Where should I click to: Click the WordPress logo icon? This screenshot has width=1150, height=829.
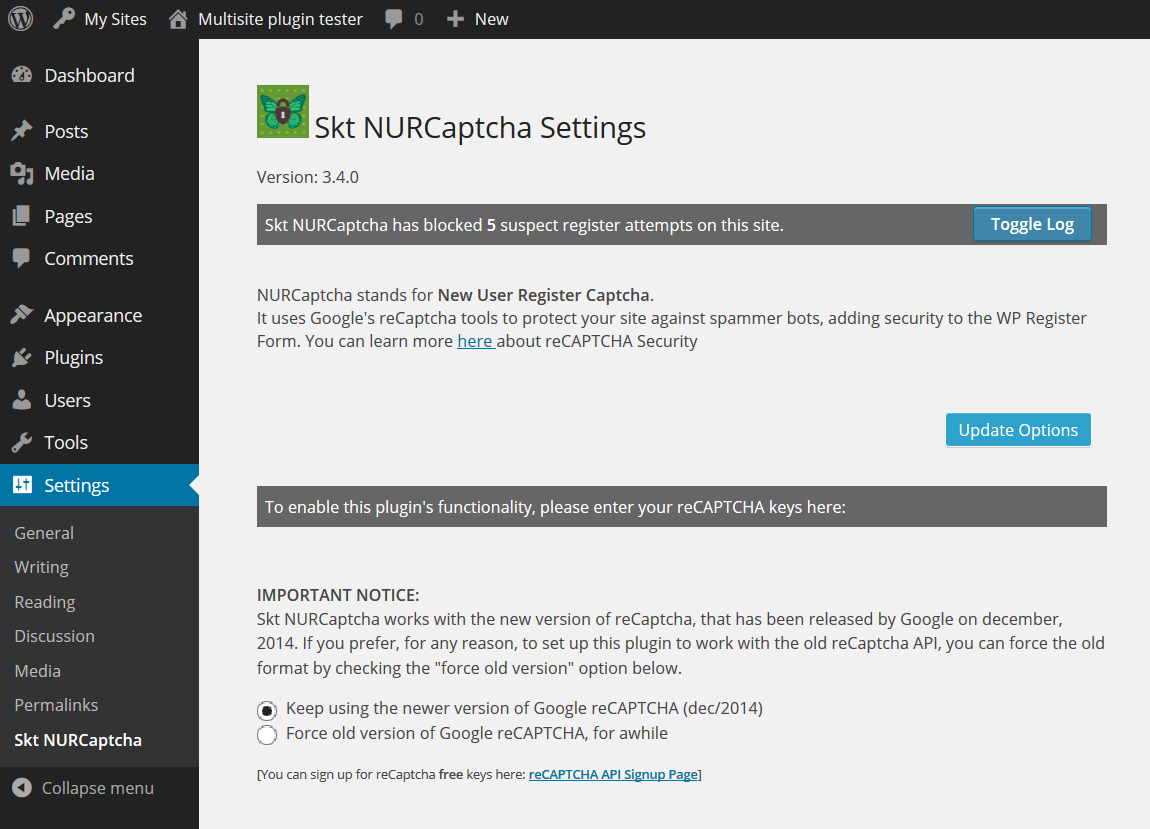(x=21, y=18)
